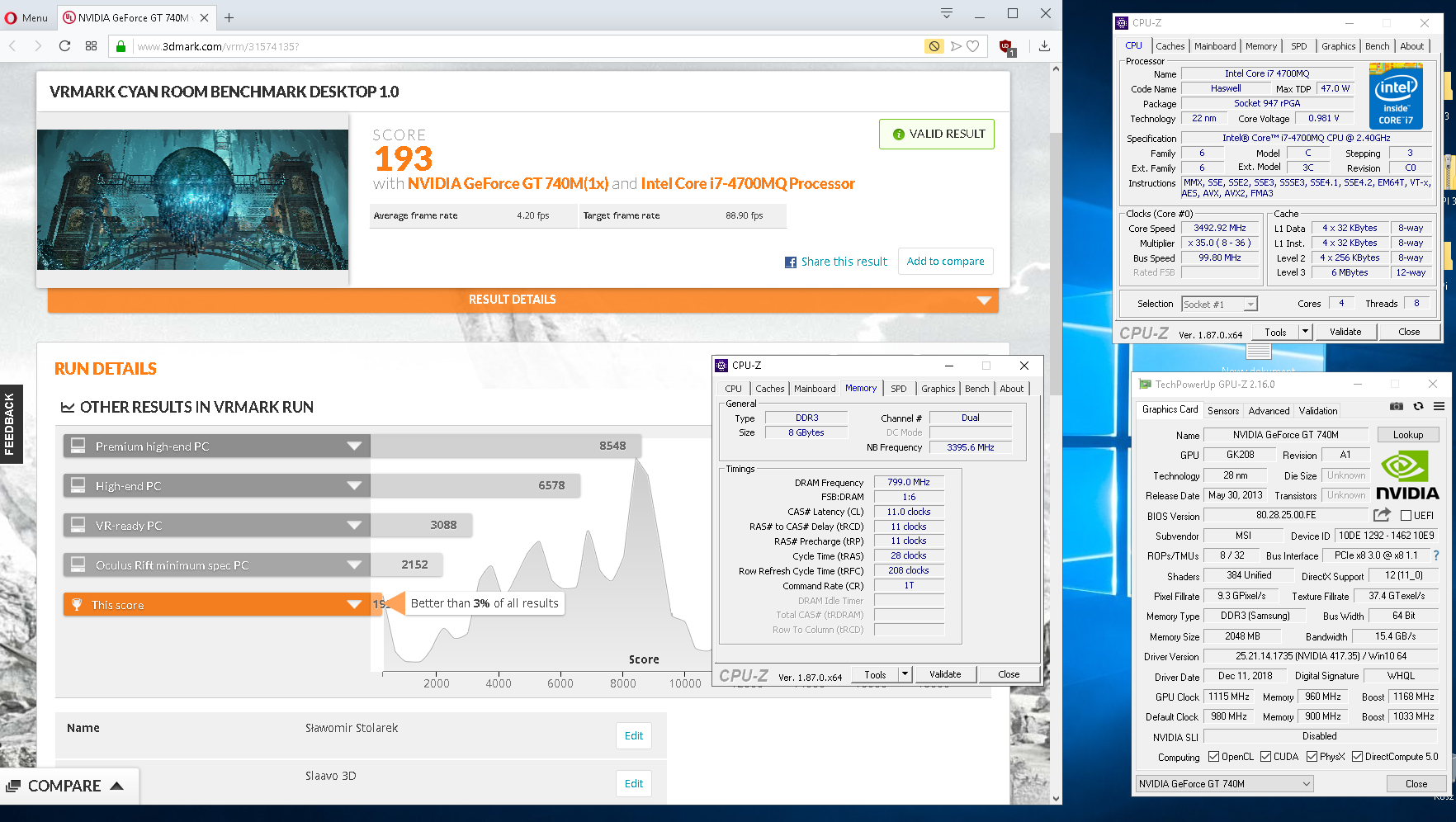Screen dimensions: 1456x822
Task: Open the uBlock shield extension icon
Action: pos(1006,47)
